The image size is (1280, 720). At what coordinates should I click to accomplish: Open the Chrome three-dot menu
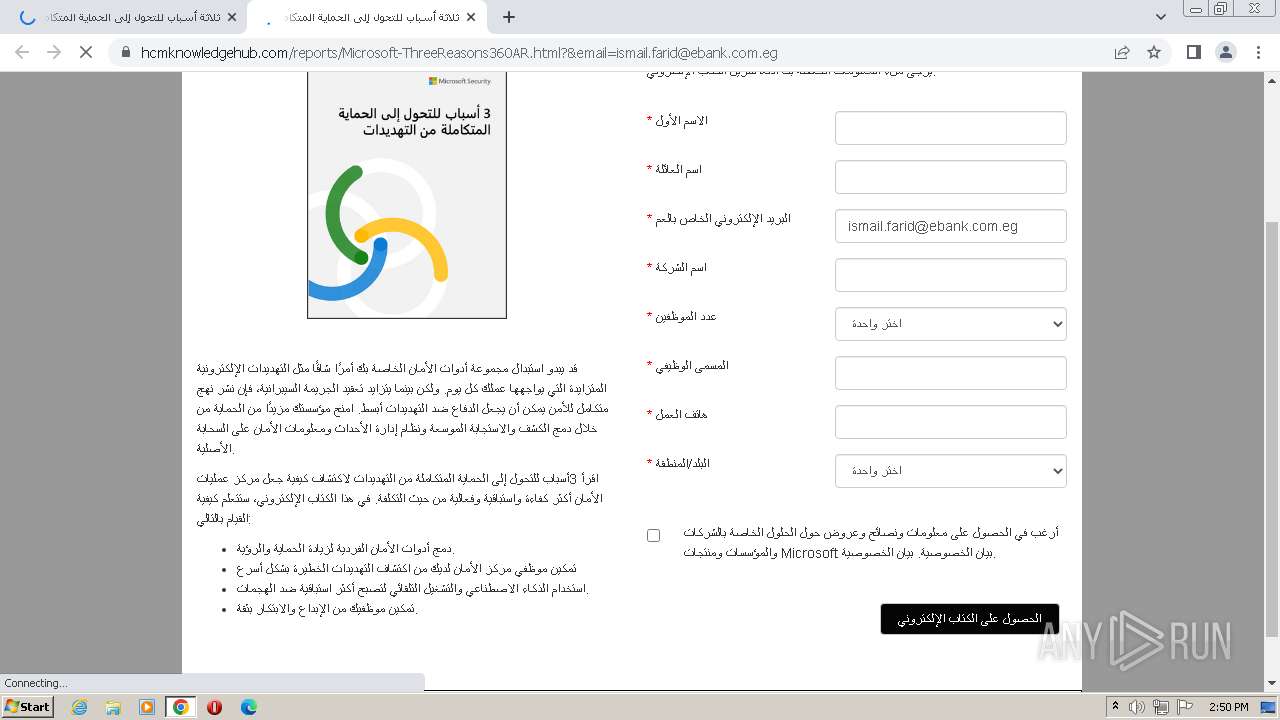[x=1259, y=52]
